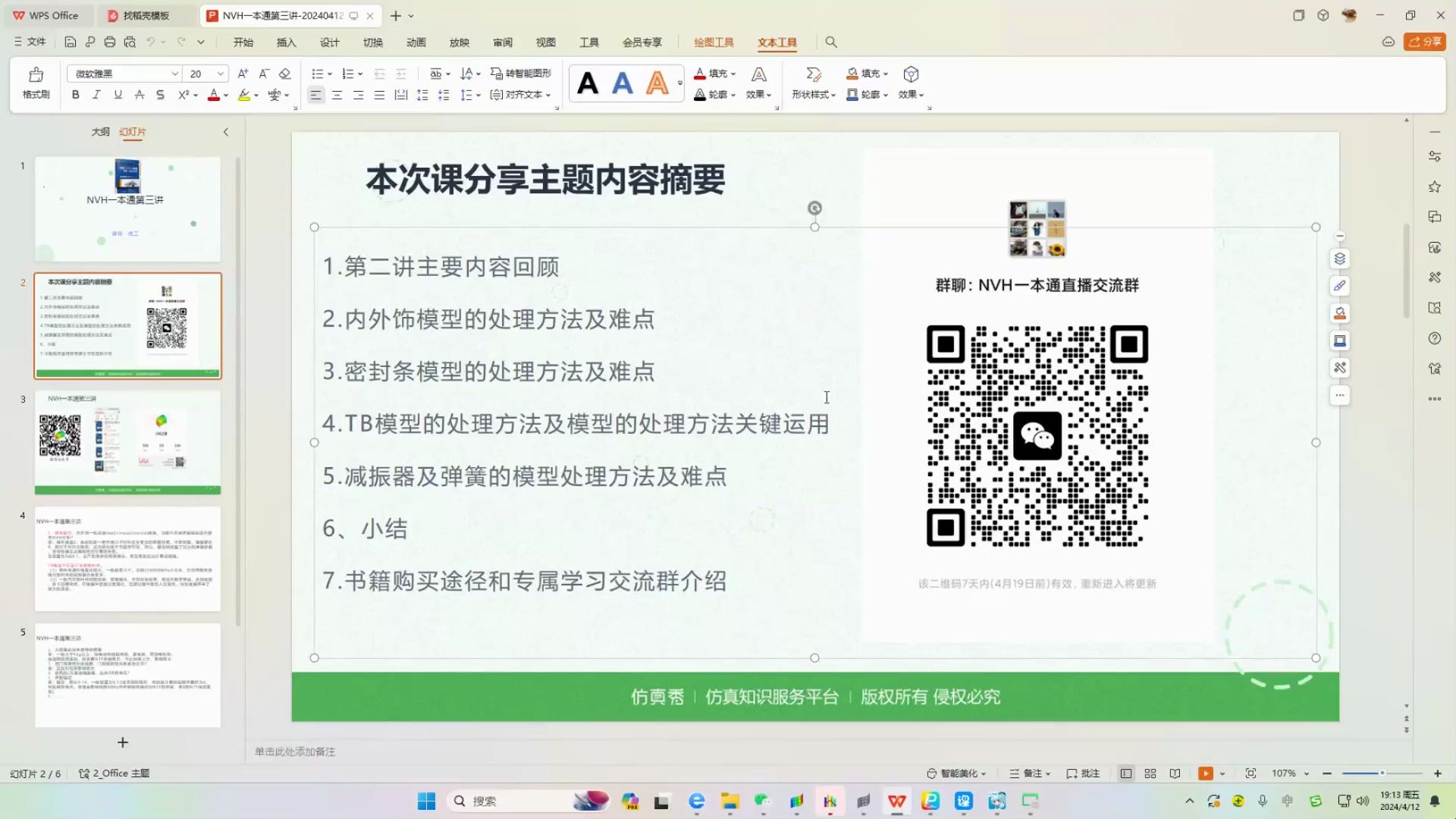Click the rotation handle above text box

click(814, 208)
